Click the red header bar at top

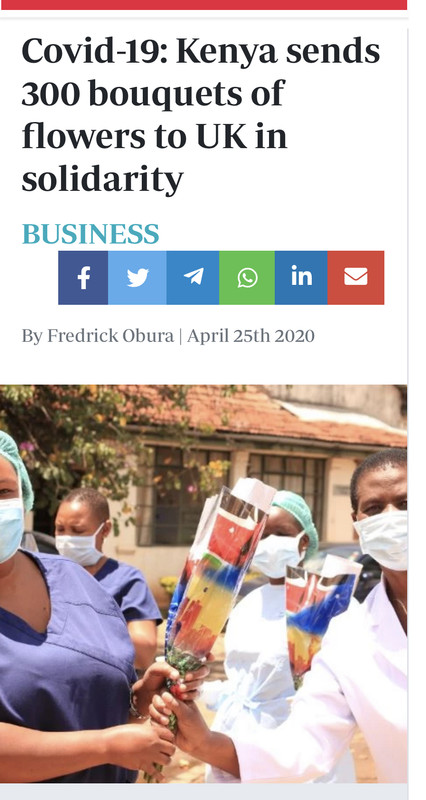(x=204, y=5)
